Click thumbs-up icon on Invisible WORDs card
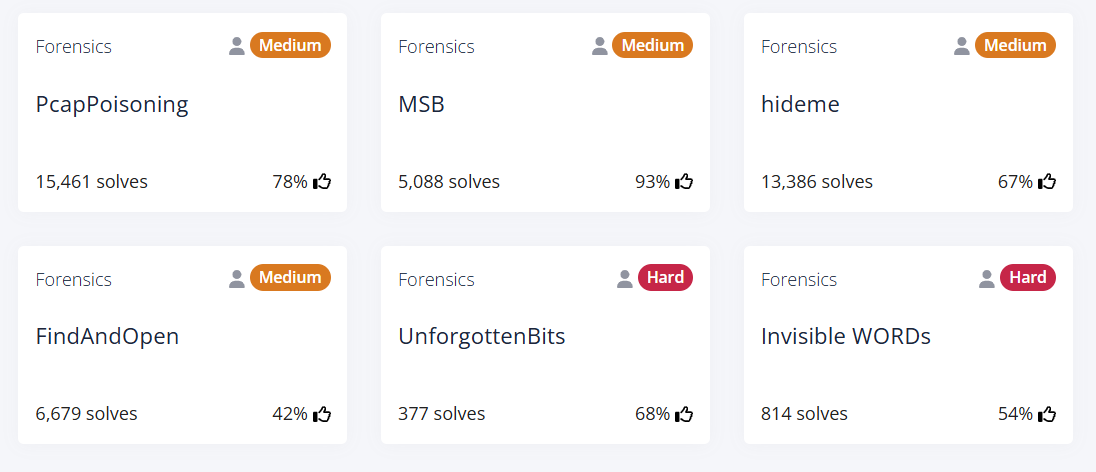1096x472 pixels. click(x=1047, y=414)
